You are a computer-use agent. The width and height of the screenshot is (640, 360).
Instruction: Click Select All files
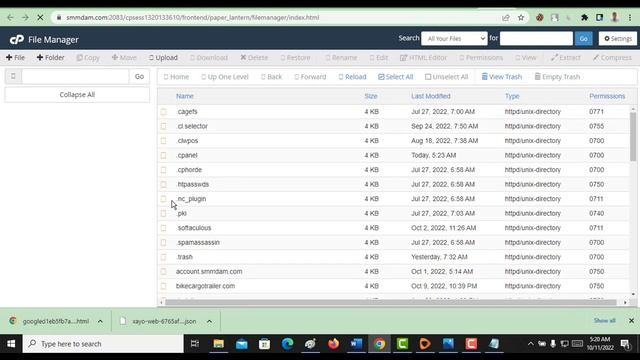(396, 77)
